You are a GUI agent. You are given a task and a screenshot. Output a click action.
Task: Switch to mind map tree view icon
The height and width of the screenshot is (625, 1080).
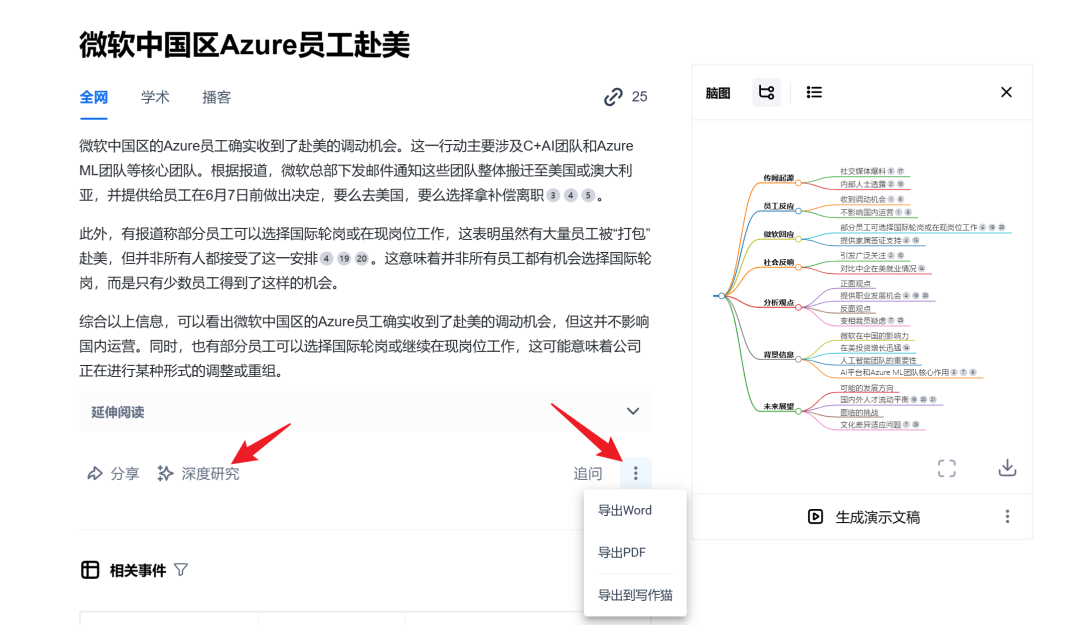[x=766, y=93]
